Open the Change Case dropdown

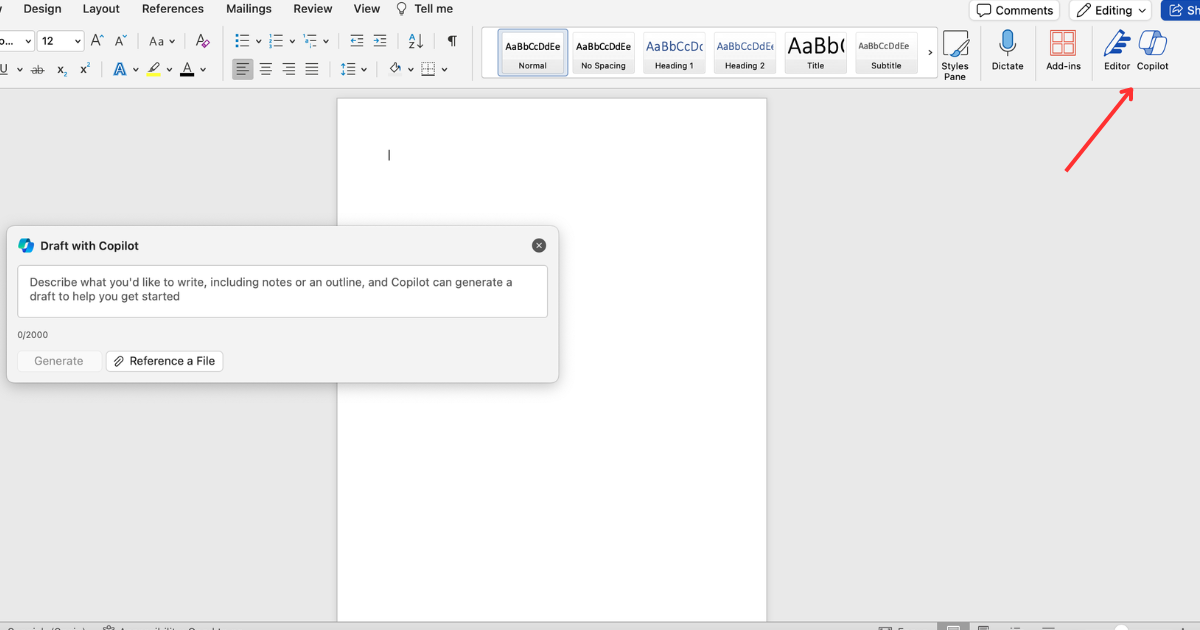click(162, 41)
